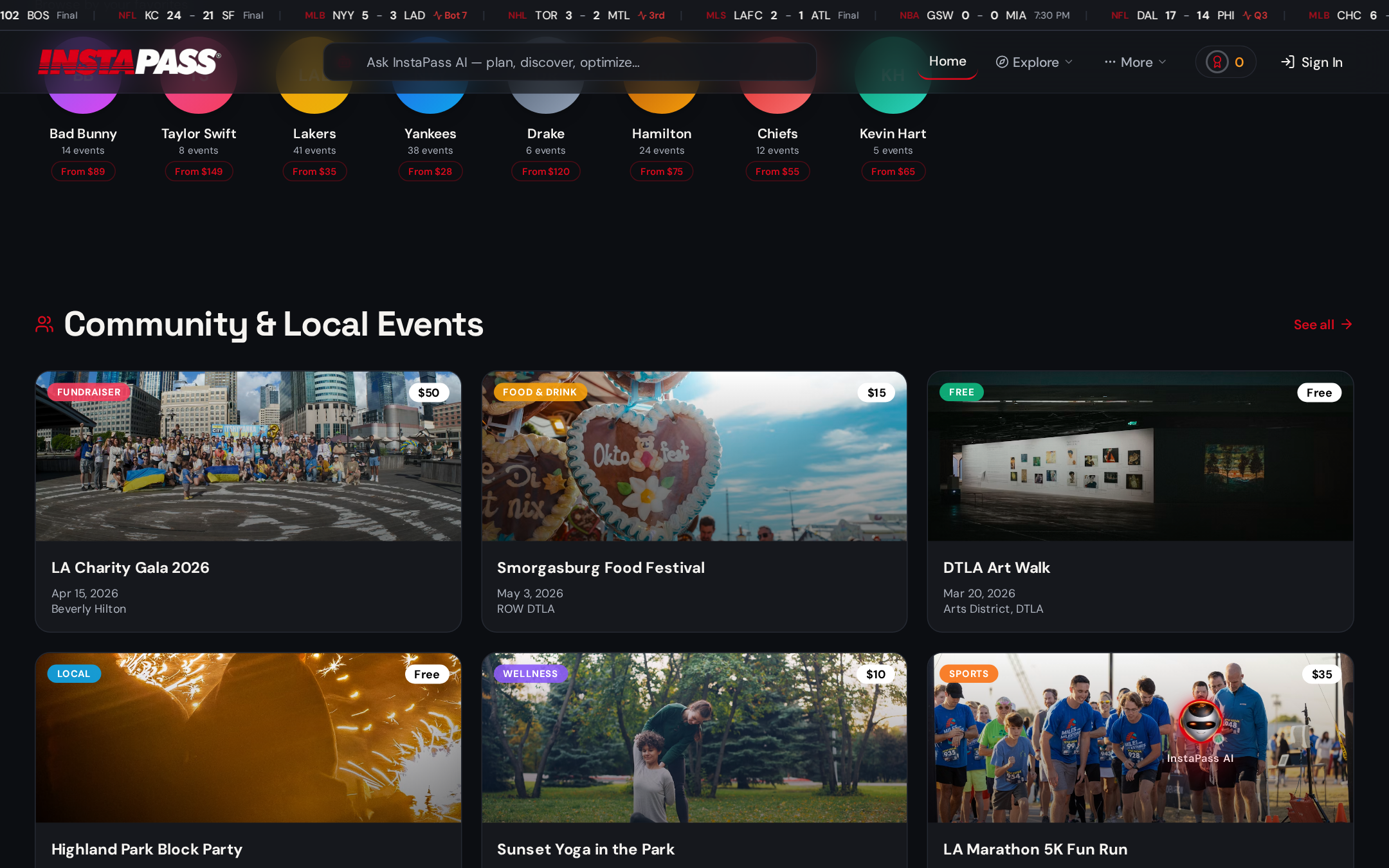Viewport: 1389px width, 868px height.
Task: Select the Lakers avatar circle
Action: point(314,75)
